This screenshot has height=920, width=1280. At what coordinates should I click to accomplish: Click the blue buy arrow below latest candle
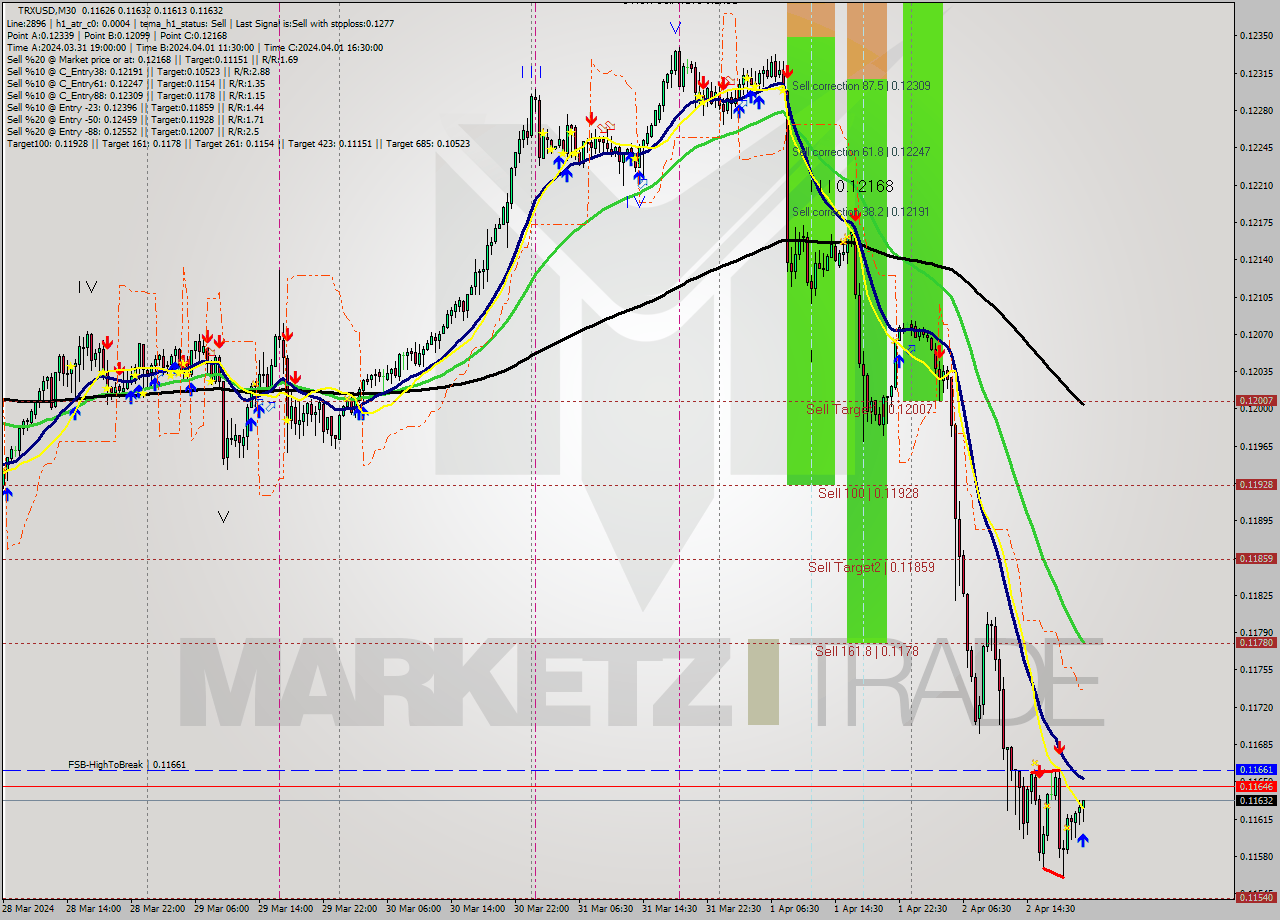click(x=1082, y=840)
